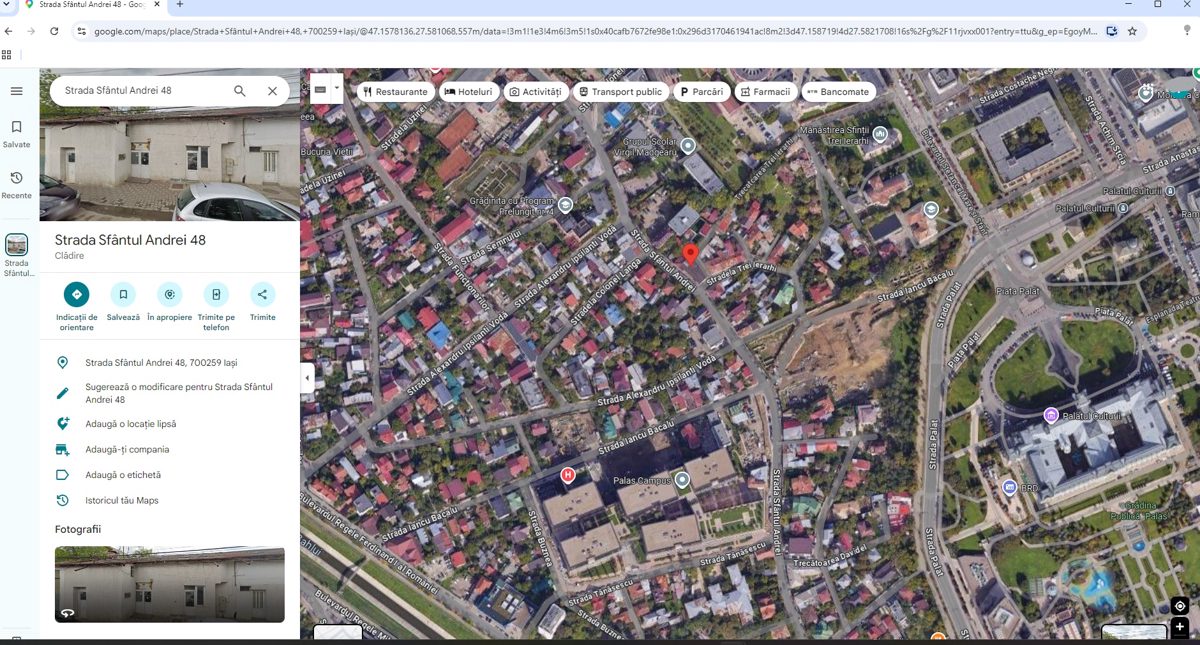The height and width of the screenshot is (645, 1200).
Task: Open the Recente history sidebar item
Action: pos(16,185)
